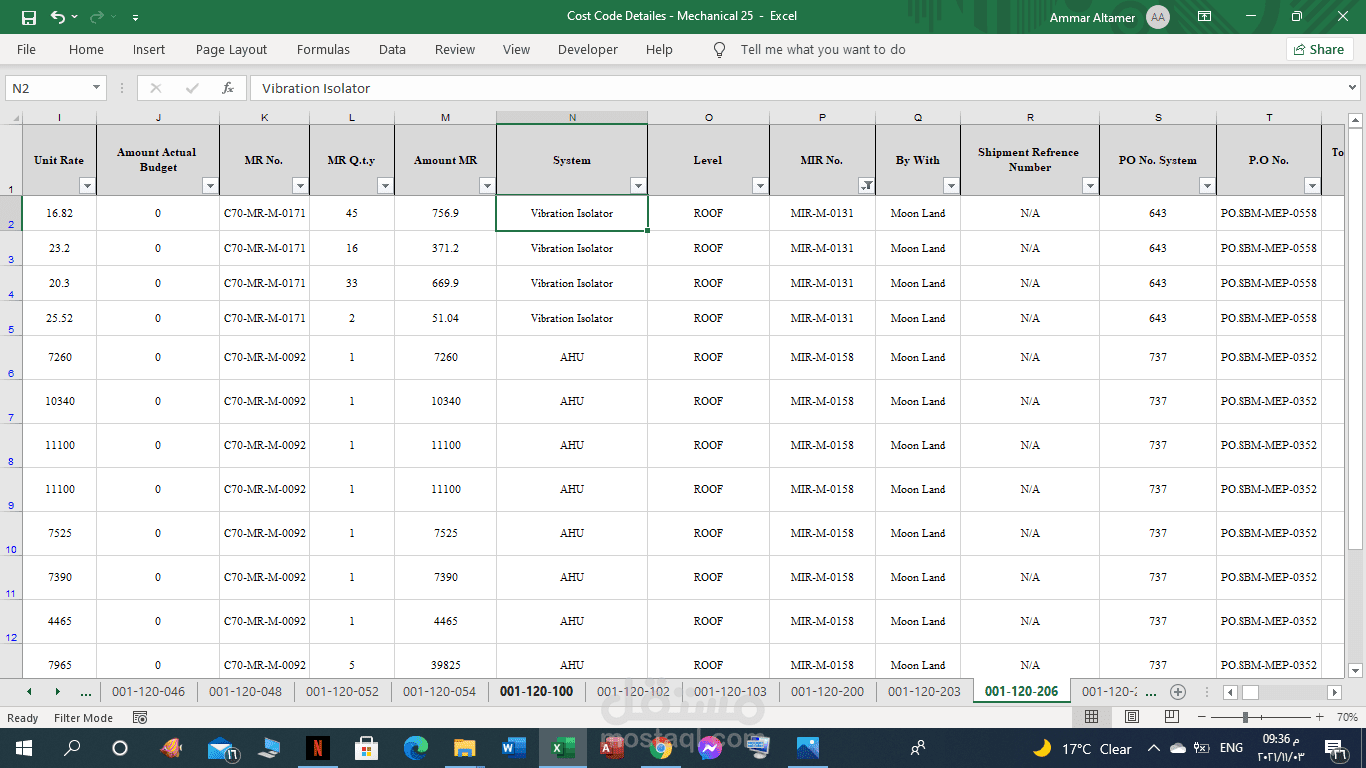The height and width of the screenshot is (768, 1366).
Task: Open the MIR No. filtered column dropdown
Action: click(866, 186)
